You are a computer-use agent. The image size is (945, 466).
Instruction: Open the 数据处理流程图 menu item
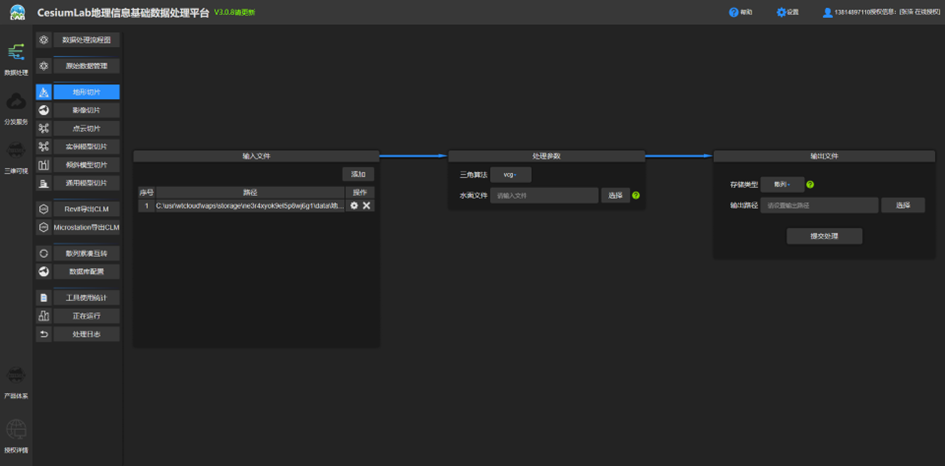[87, 40]
